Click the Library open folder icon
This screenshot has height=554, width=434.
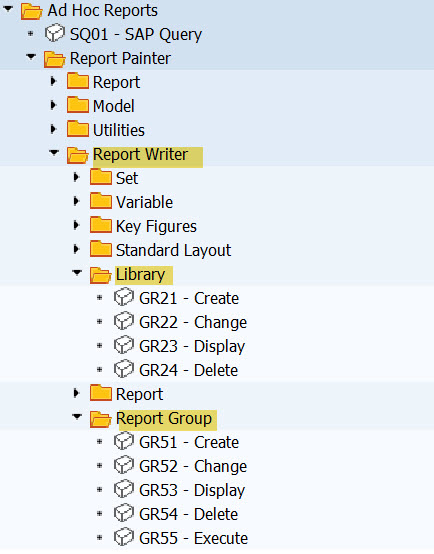pos(101,275)
